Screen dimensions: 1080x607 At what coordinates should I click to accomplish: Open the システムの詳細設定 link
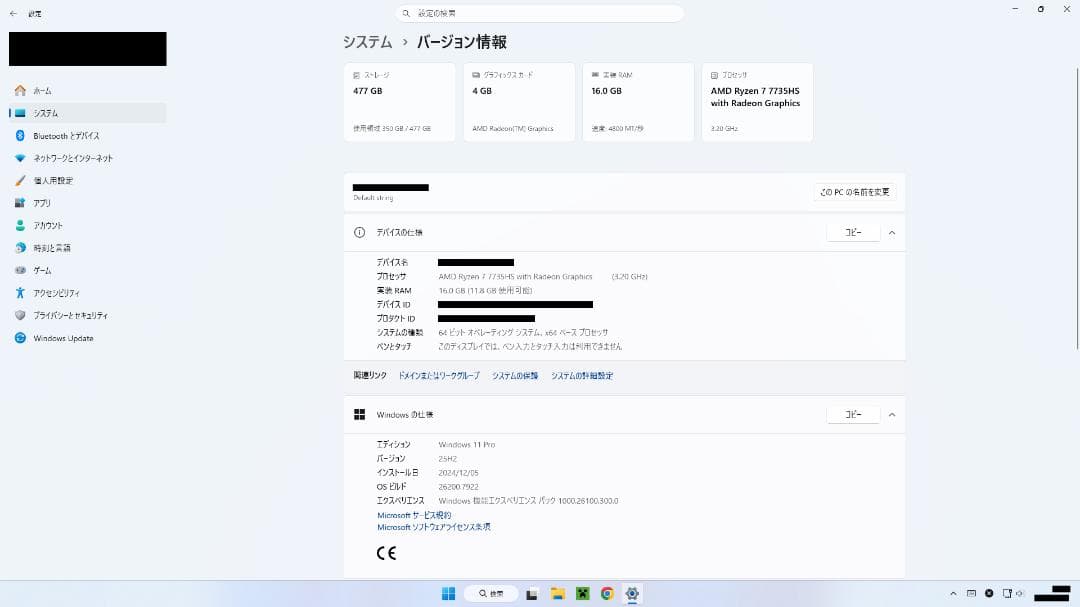pos(582,375)
